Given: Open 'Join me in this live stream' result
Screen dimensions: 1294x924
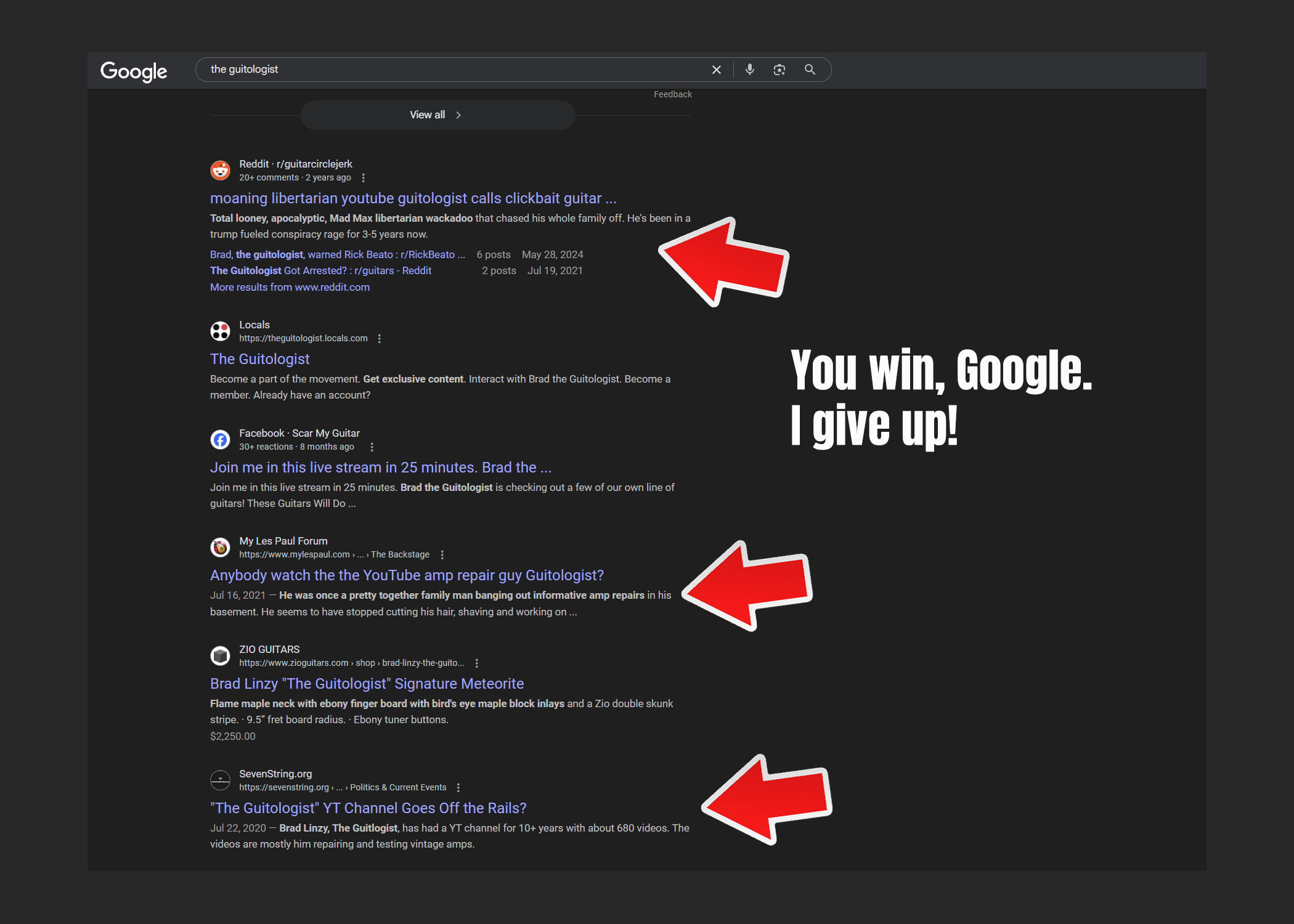Looking at the screenshot, I should coord(380,468).
